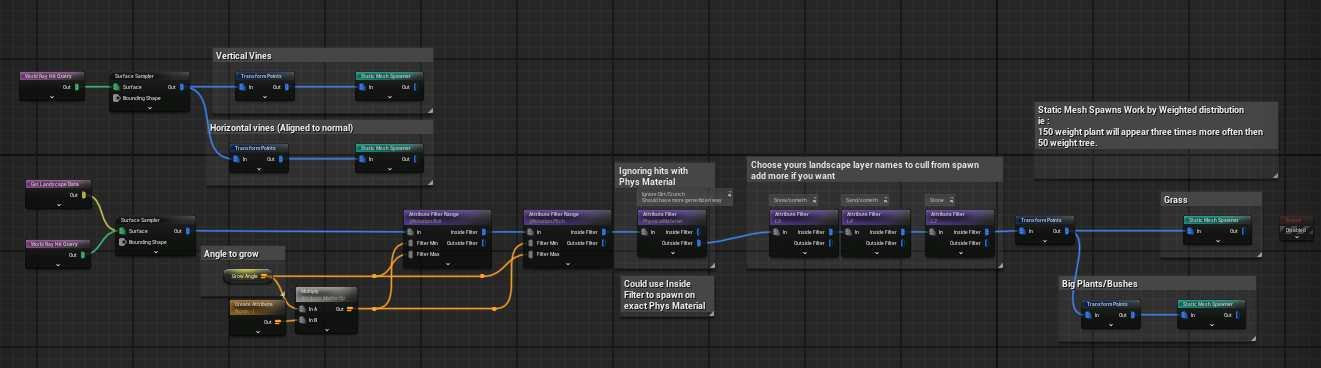Click Inside Filter pin of the Stone Attribute Filter
Viewport: 1321px width, 368px height.
986,233
